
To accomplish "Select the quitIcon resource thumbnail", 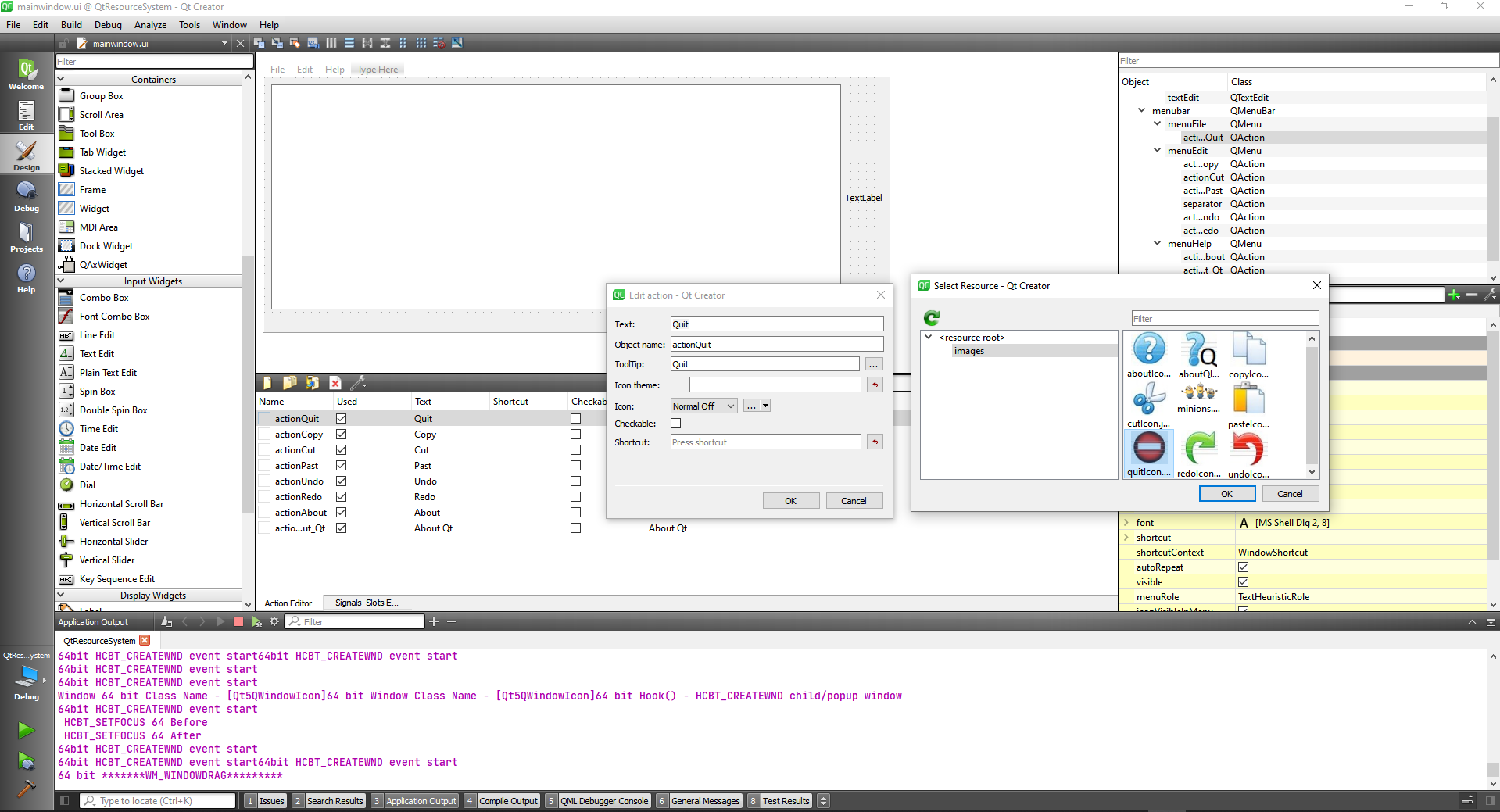I will (x=1149, y=454).
